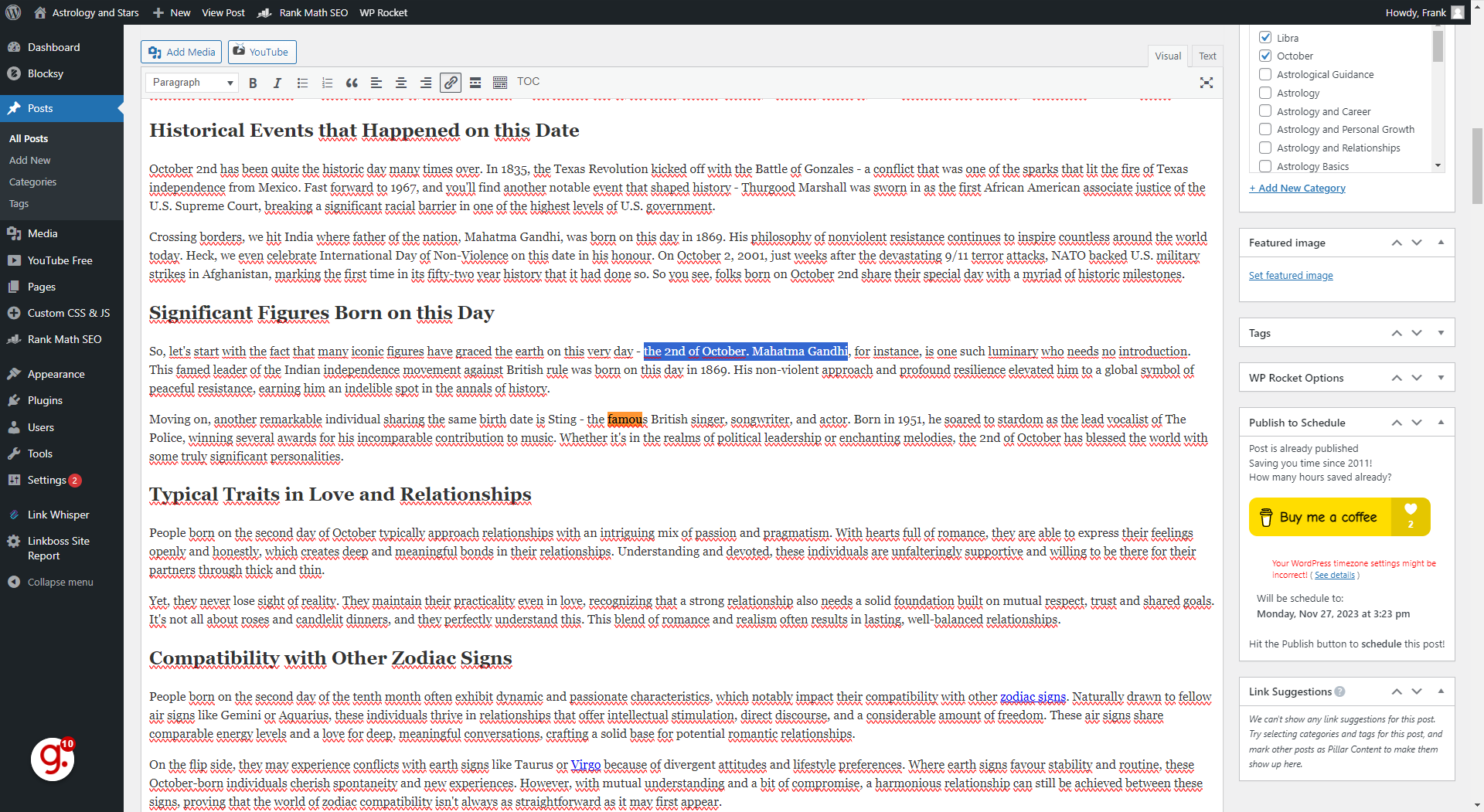1484x812 pixels.
Task: Insert a bulleted list
Action: pos(302,83)
